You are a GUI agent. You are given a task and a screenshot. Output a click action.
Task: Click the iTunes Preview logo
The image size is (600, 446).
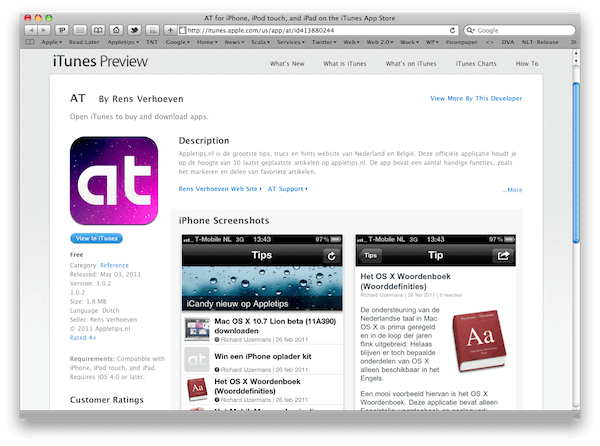(x=100, y=61)
